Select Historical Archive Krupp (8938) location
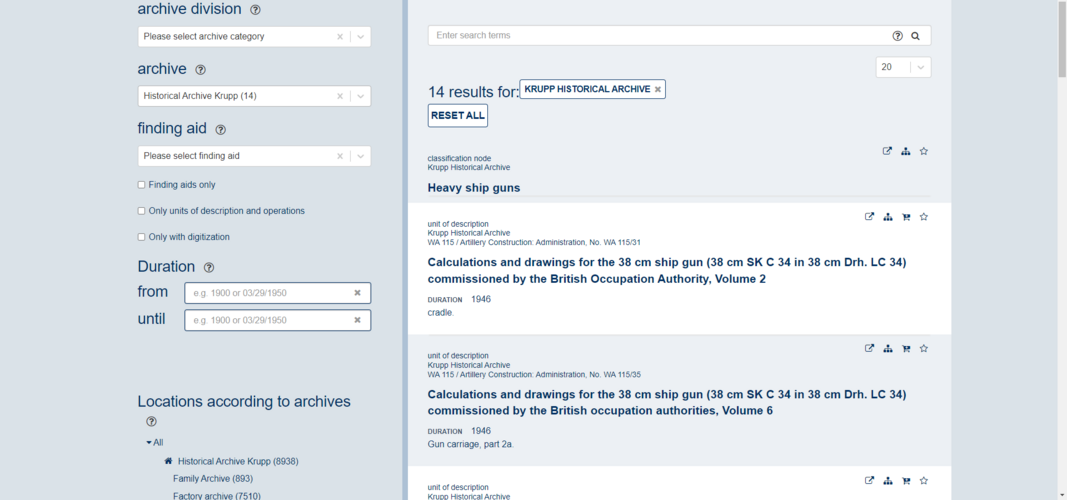This screenshot has width=1067, height=500. pos(238,461)
